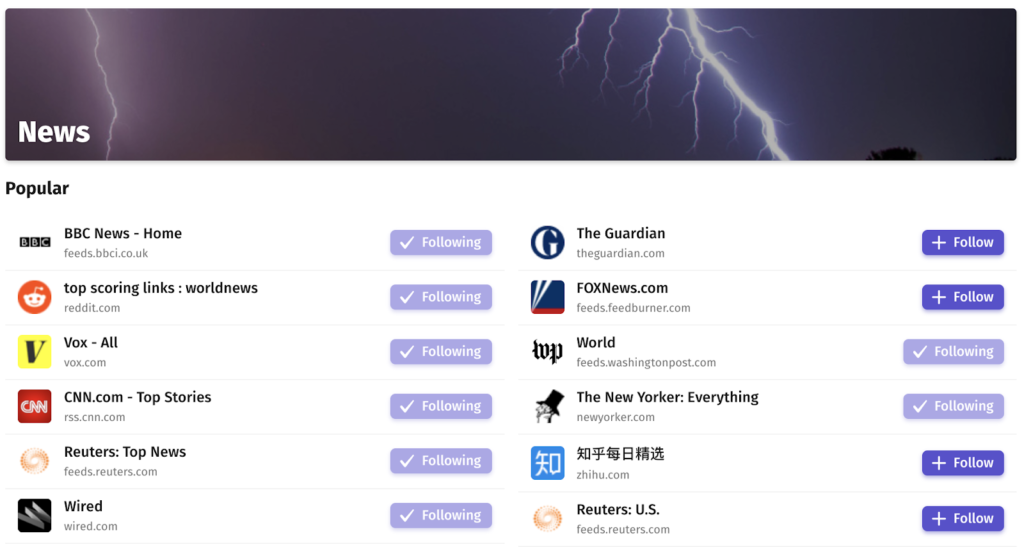The image size is (1024, 547).
Task: Open the Vox - All feed title
Action: click(x=91, y=343)
